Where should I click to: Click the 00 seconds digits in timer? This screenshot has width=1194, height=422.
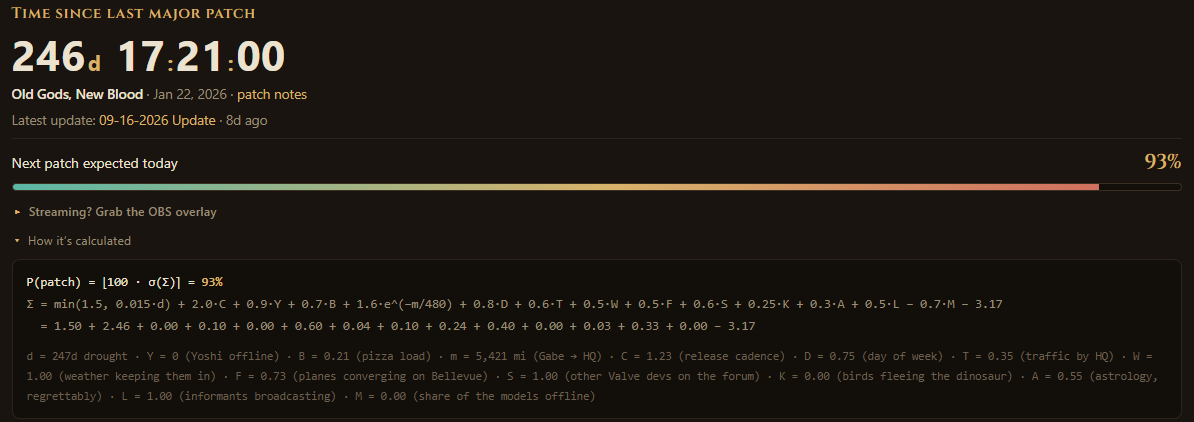click(260, 57)
